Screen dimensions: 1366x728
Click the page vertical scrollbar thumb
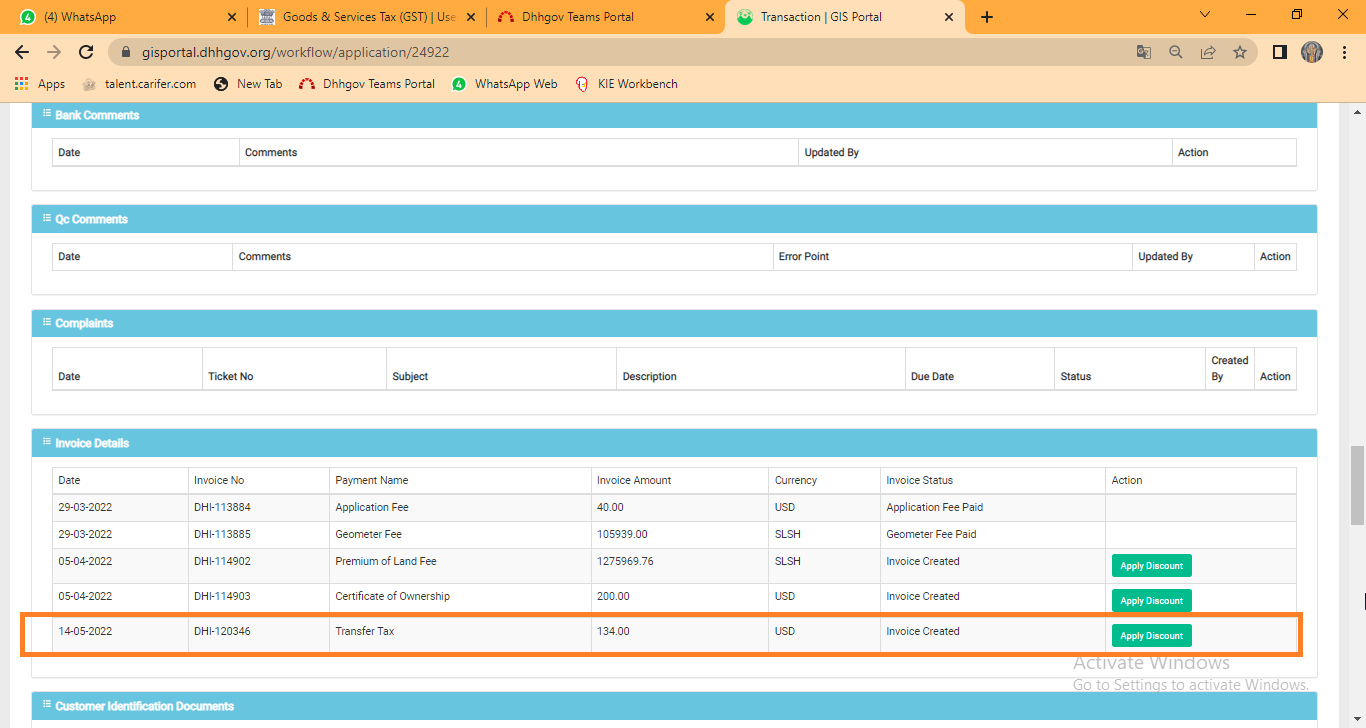[x=1357, y=484]
